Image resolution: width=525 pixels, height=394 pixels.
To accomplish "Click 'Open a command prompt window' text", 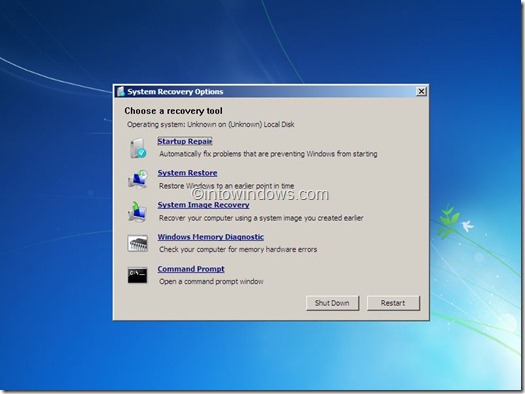I will [x=211, y=282].
